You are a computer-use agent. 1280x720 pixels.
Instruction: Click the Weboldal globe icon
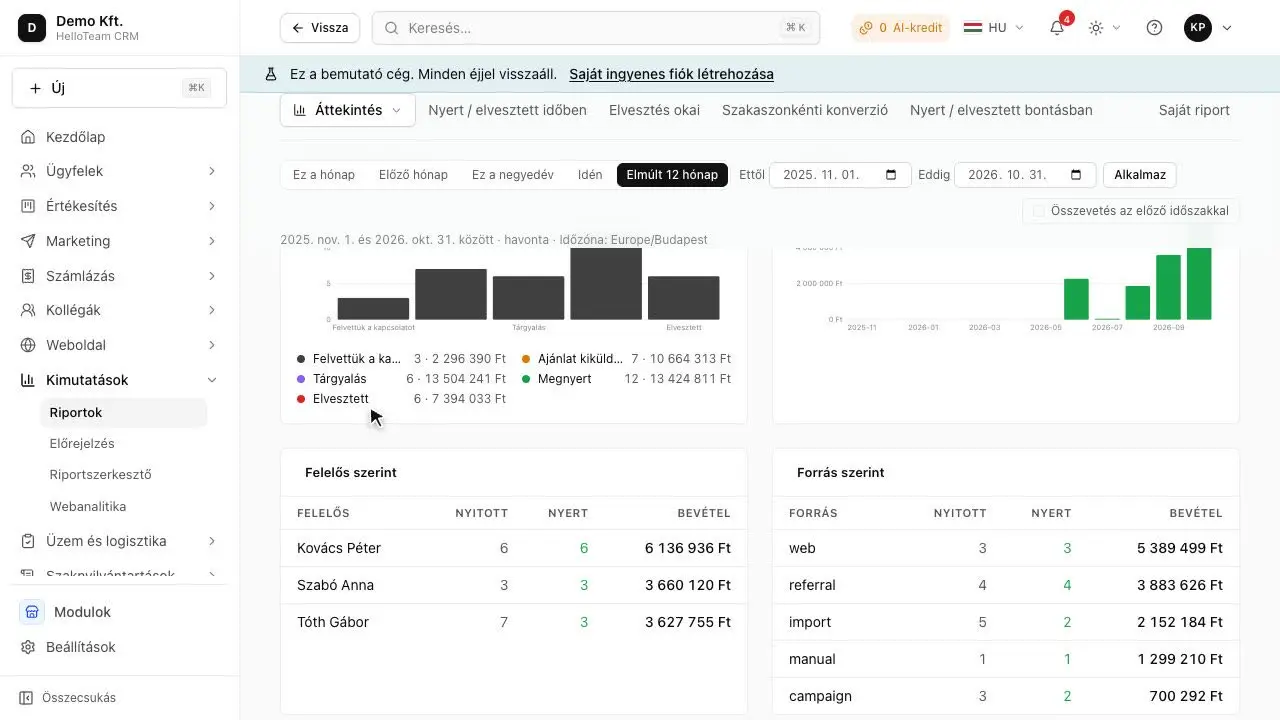(x=28, y=345)
